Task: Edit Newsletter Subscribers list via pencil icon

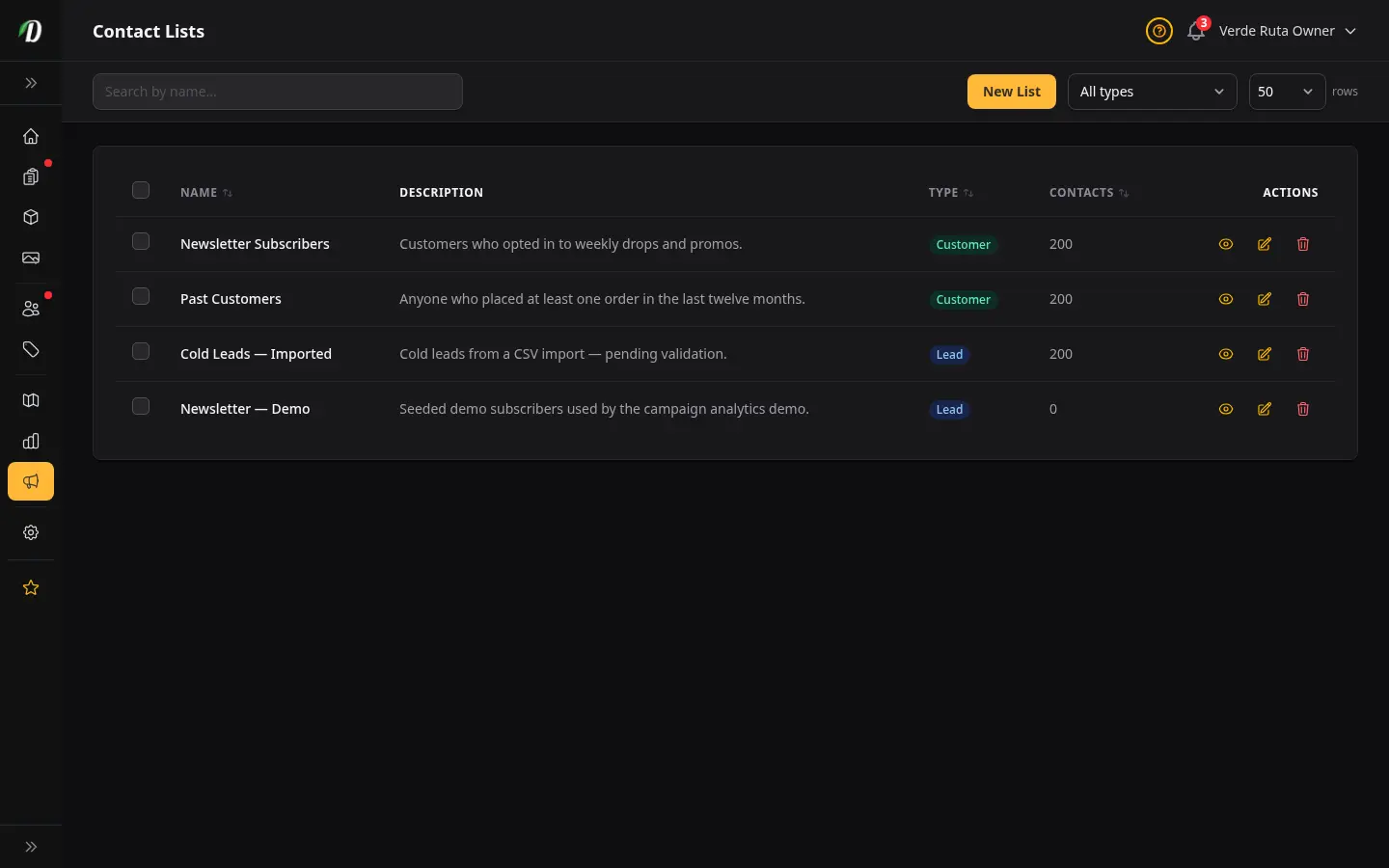Action: tap(1265, 244)
